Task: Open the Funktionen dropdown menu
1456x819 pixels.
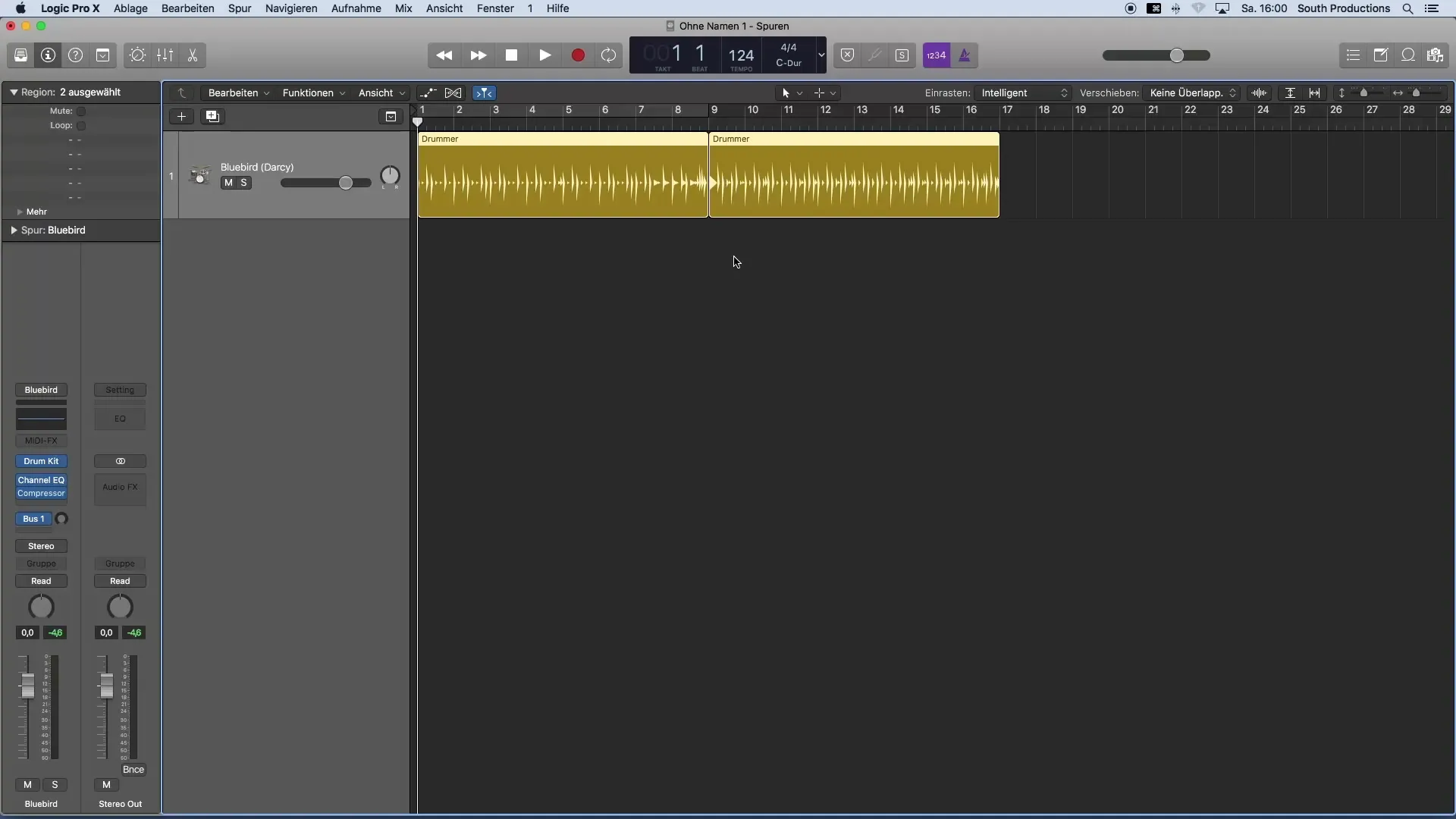Action: 314,93
